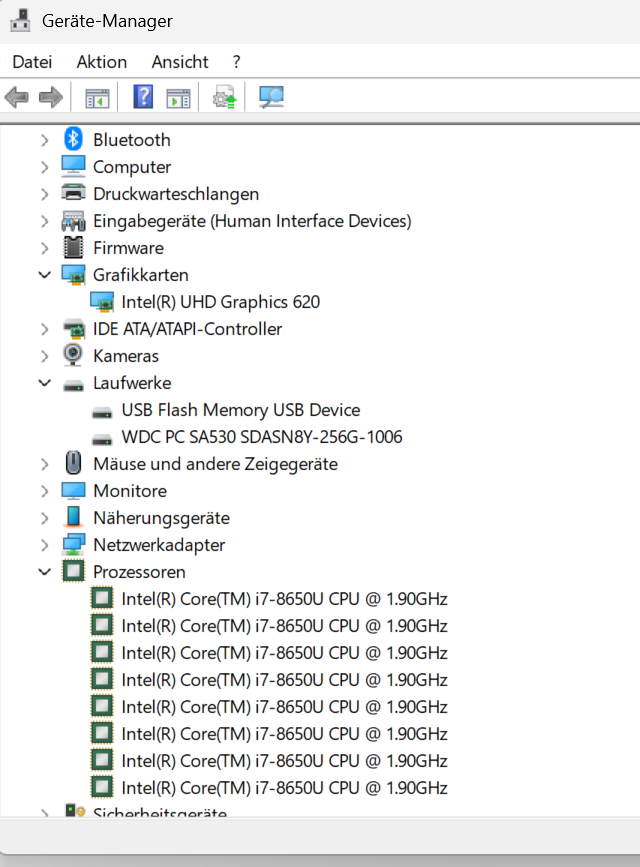Viewport: 640px width, 867px height.
Task: Select the last i7-8650U CPU entry text
Action: pos(284,788)
